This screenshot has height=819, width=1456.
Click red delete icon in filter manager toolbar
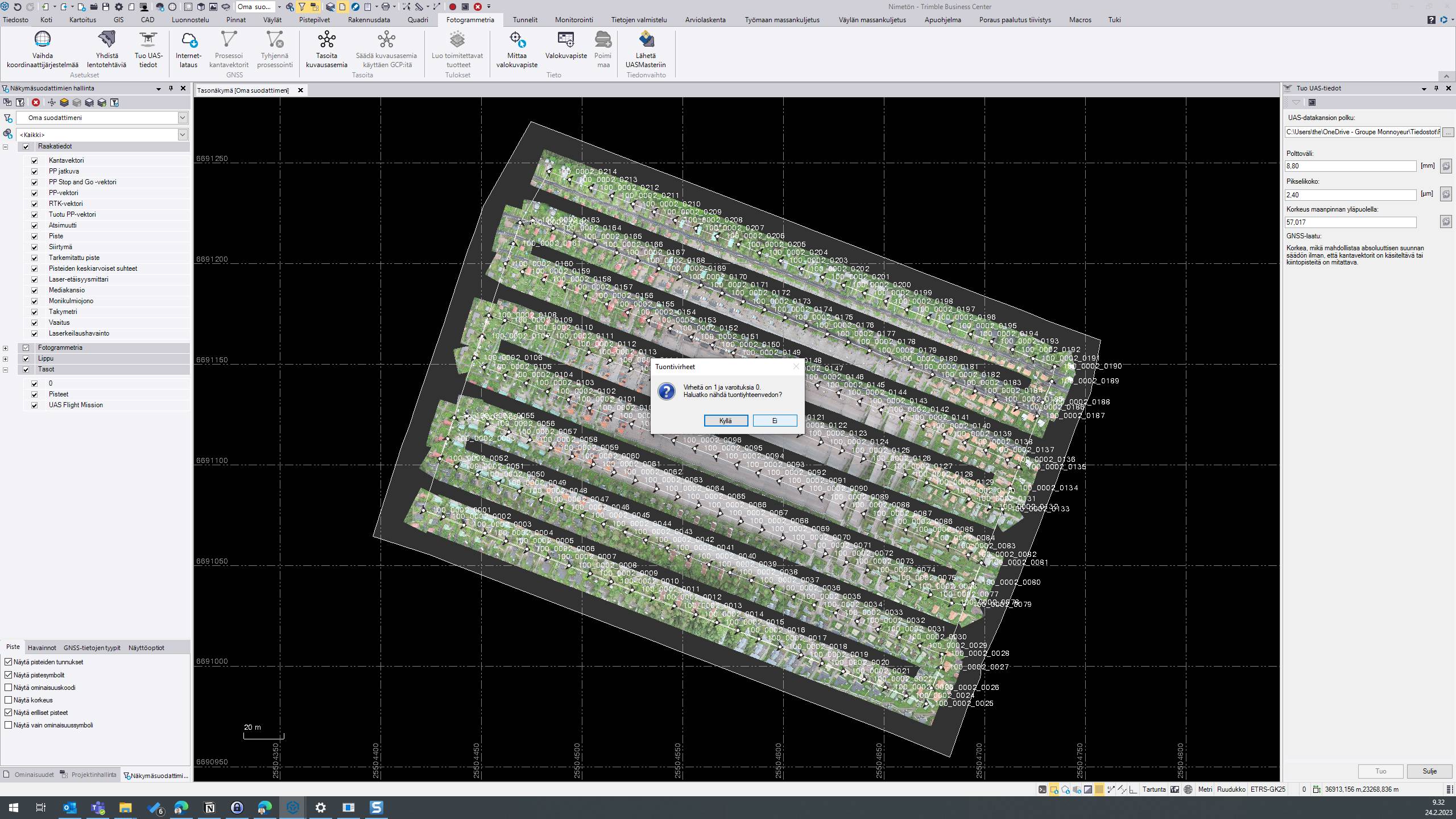pos(36,102)
